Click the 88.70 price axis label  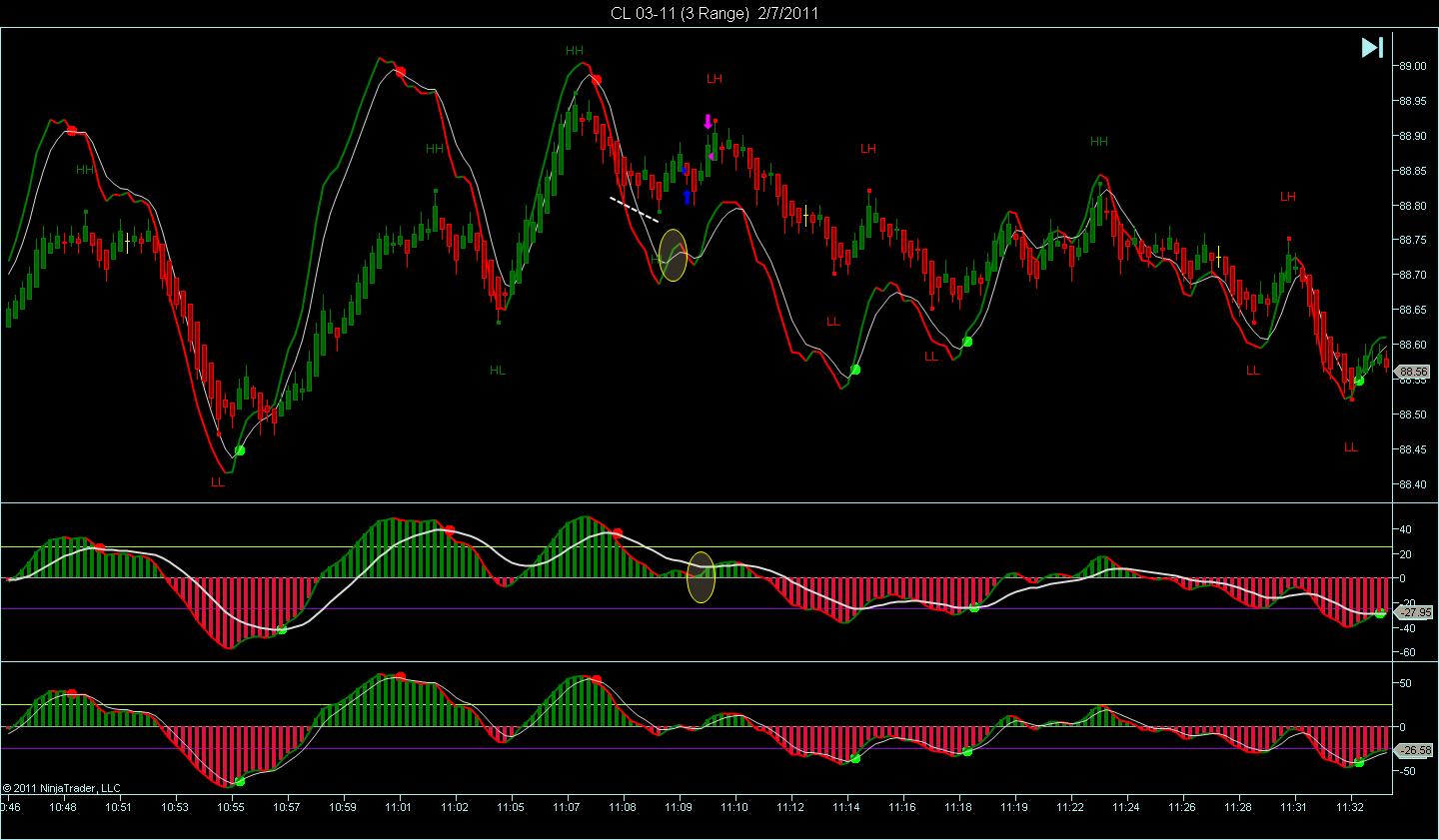pyautogui.click(x=1412, y=275)
